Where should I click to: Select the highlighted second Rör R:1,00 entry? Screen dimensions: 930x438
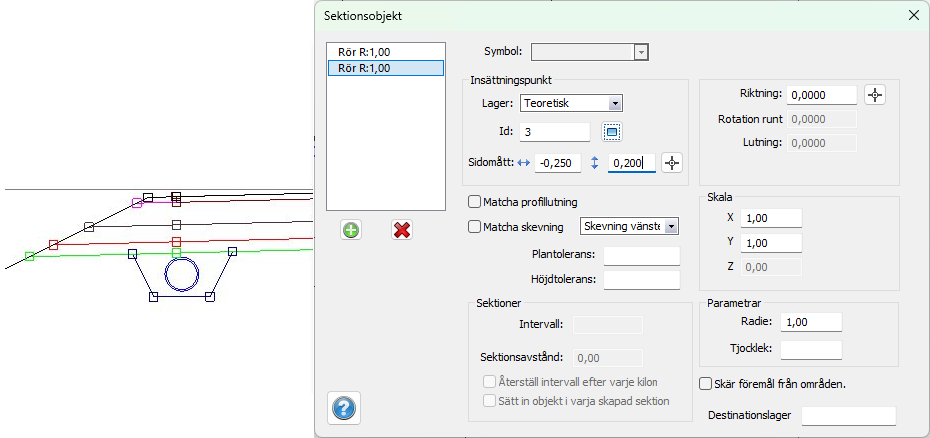pos(385,68)
